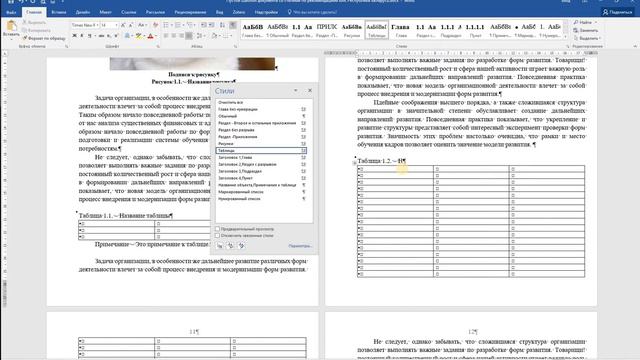Apply the red font color icon
The height and width of the screenshot is (360, 640).
[150, 36]
